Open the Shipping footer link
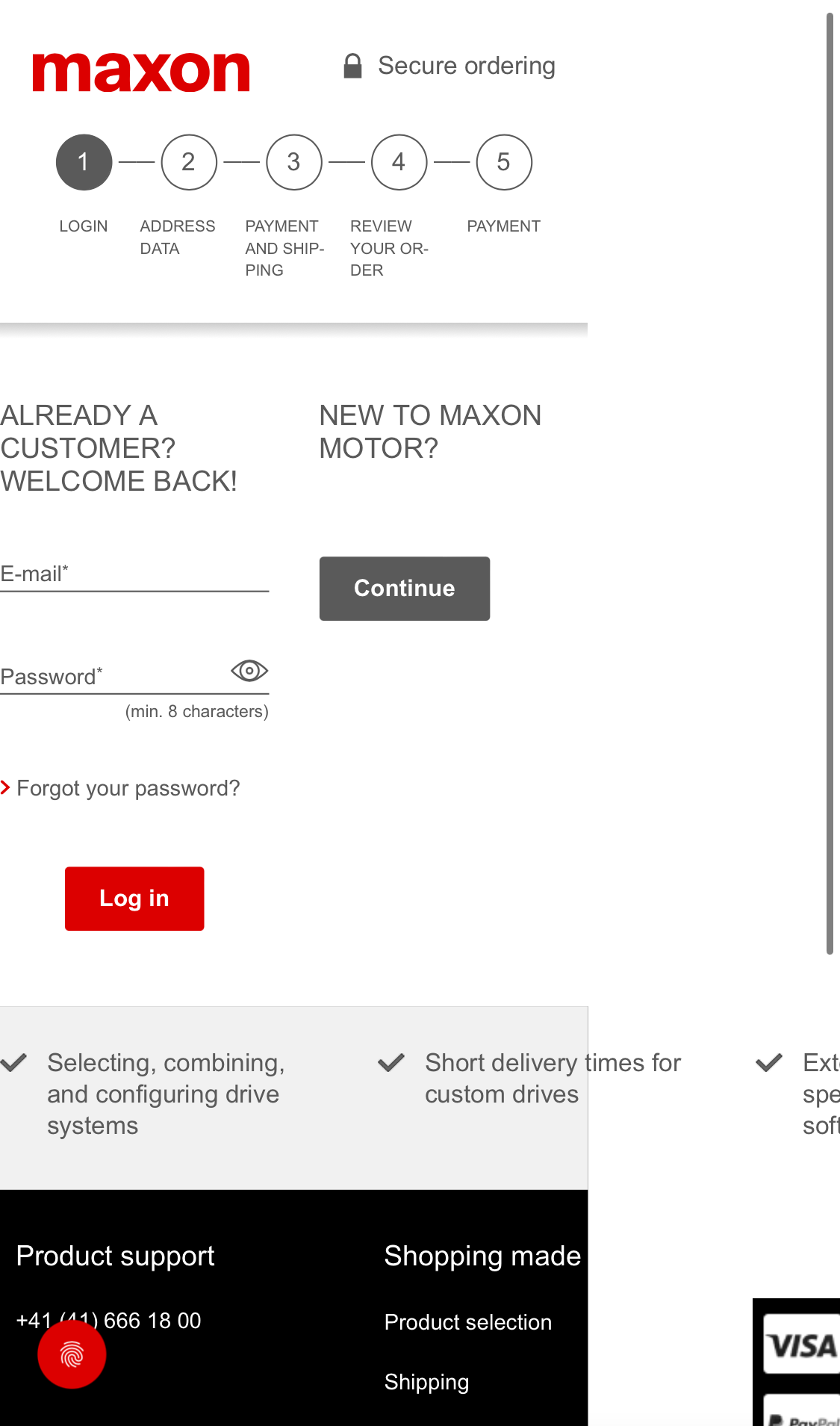Screen dimensions: 840x1426 (x=426, y=1382)
